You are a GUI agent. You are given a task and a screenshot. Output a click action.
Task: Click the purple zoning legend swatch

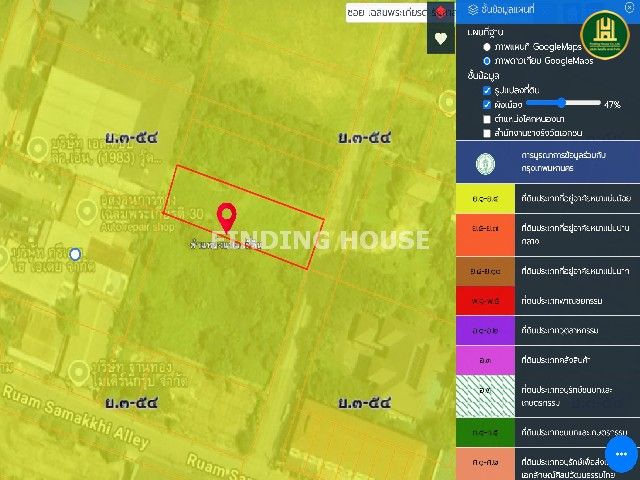click(x=484, y=327)
